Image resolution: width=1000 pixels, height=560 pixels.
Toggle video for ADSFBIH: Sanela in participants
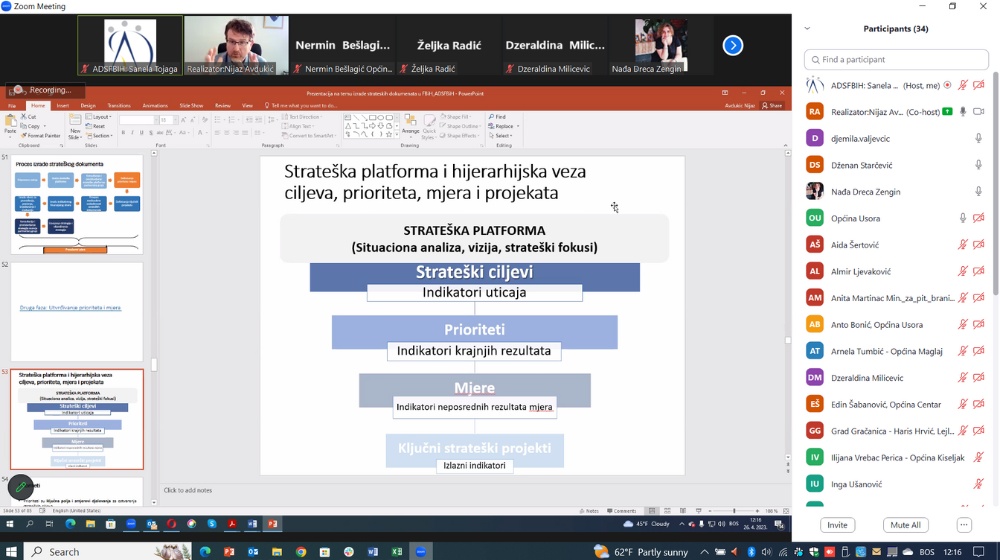[x=979, y=85]
